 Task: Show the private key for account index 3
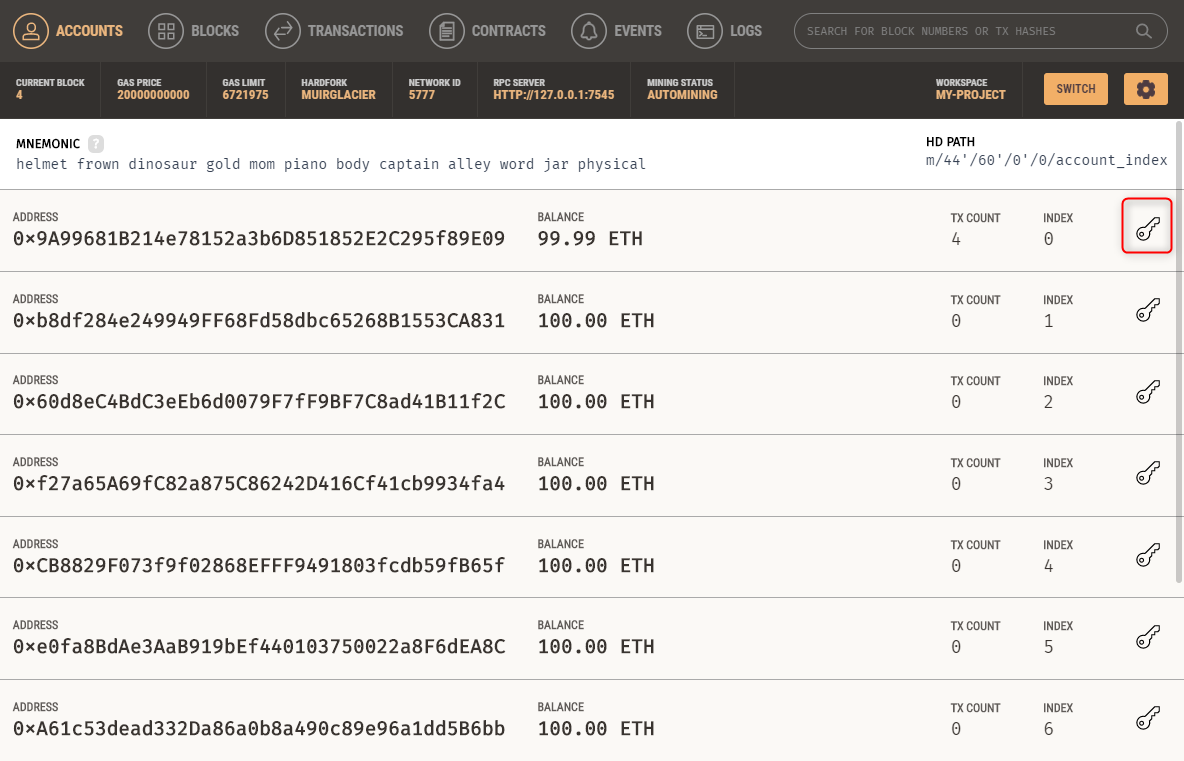pyautogui.click(x=1147, y=473)
